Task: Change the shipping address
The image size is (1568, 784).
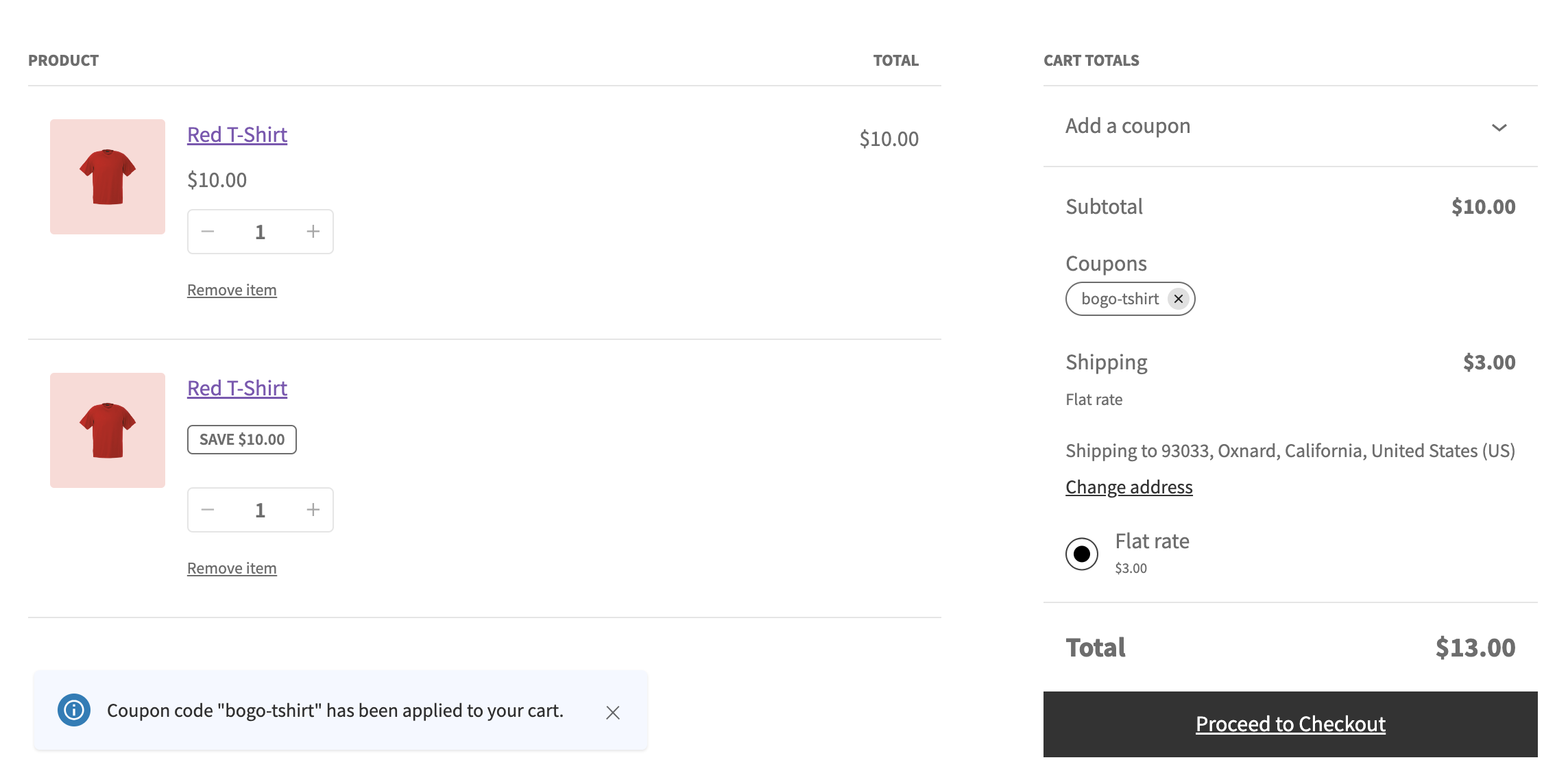Action: [x=1129, y=487]
